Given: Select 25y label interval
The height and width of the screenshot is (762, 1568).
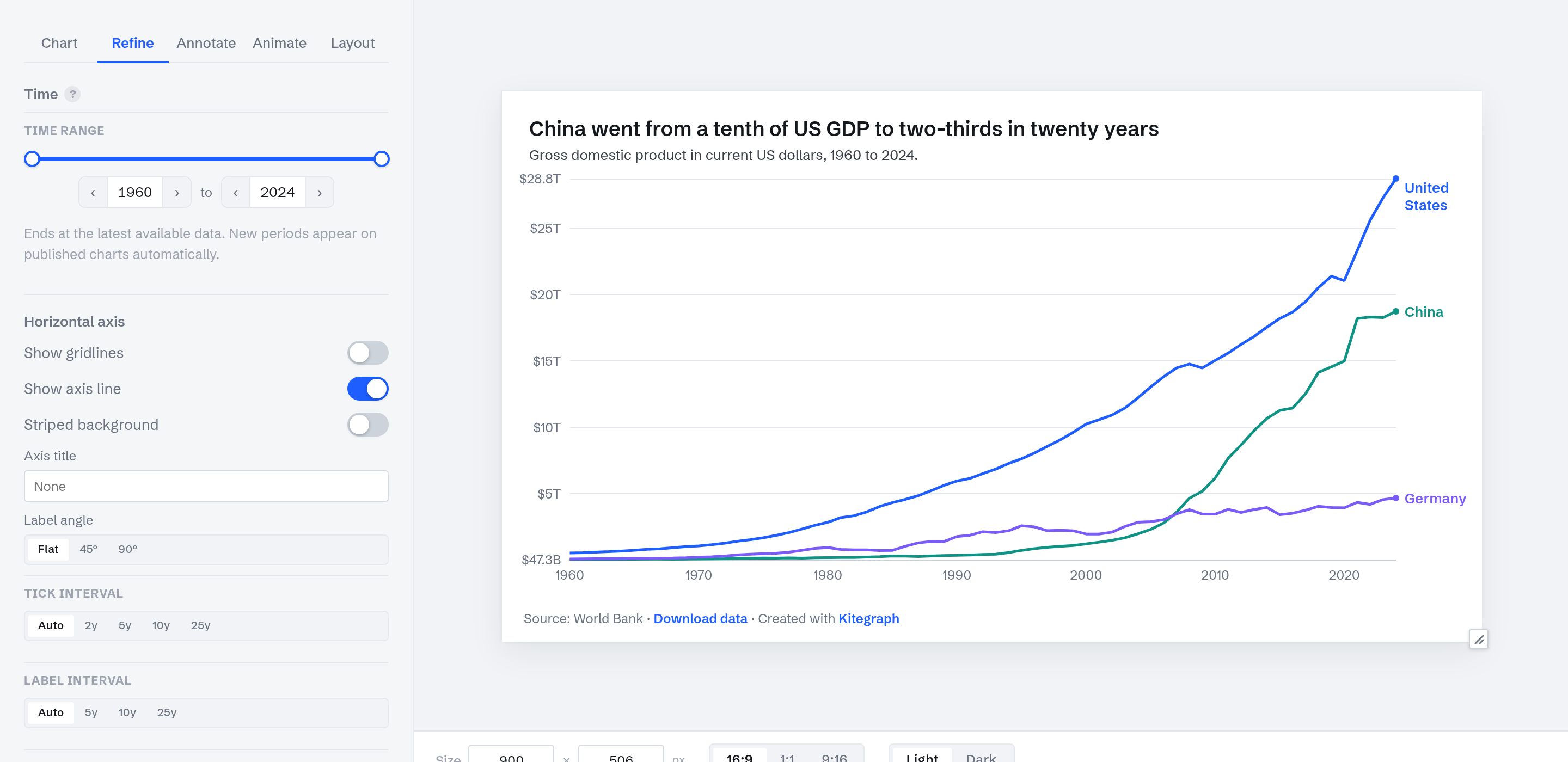Looking at the screenshot, I should [167, 712].
